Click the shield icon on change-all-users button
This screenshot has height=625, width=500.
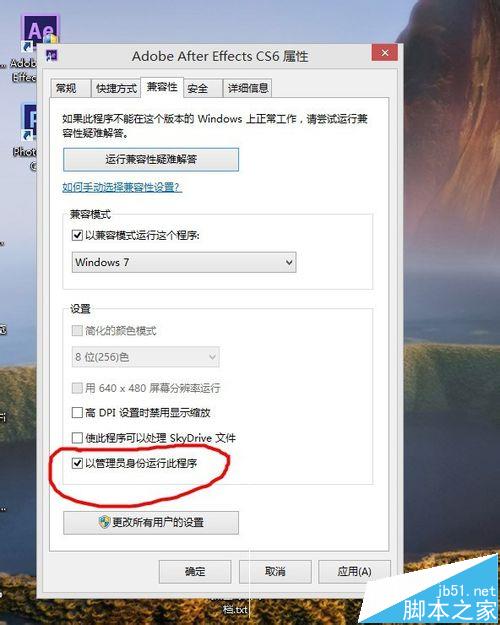(x=104, y=522)
